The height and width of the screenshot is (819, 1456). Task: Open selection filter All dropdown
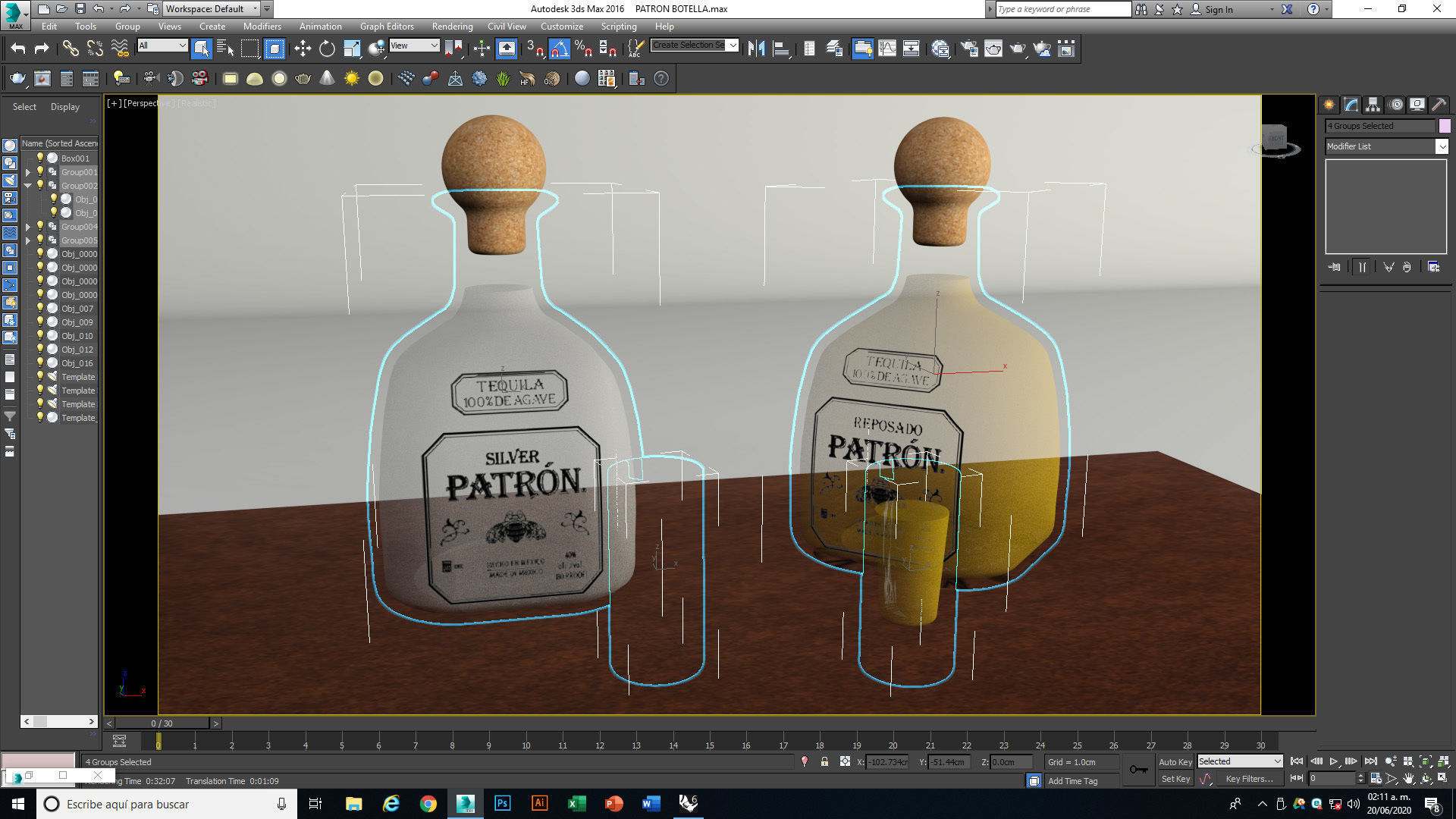tap(162, 46)
